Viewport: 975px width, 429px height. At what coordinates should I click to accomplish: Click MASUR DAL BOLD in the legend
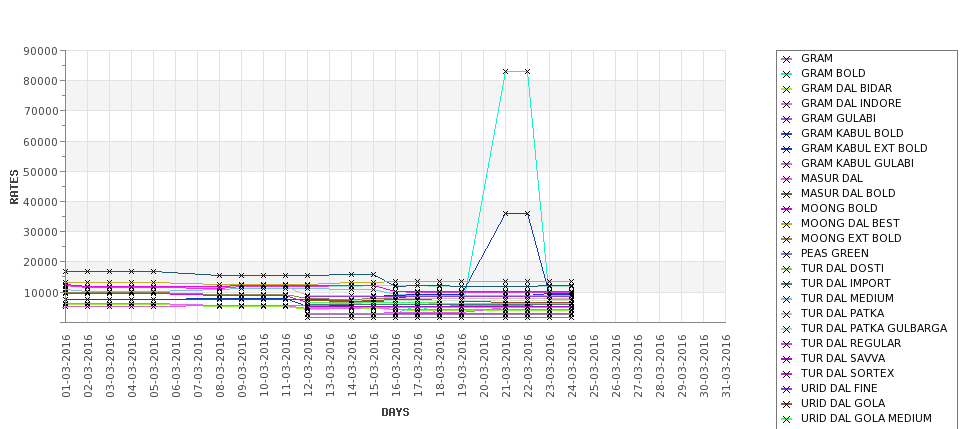pyautogui.click(x=848, y=193)
